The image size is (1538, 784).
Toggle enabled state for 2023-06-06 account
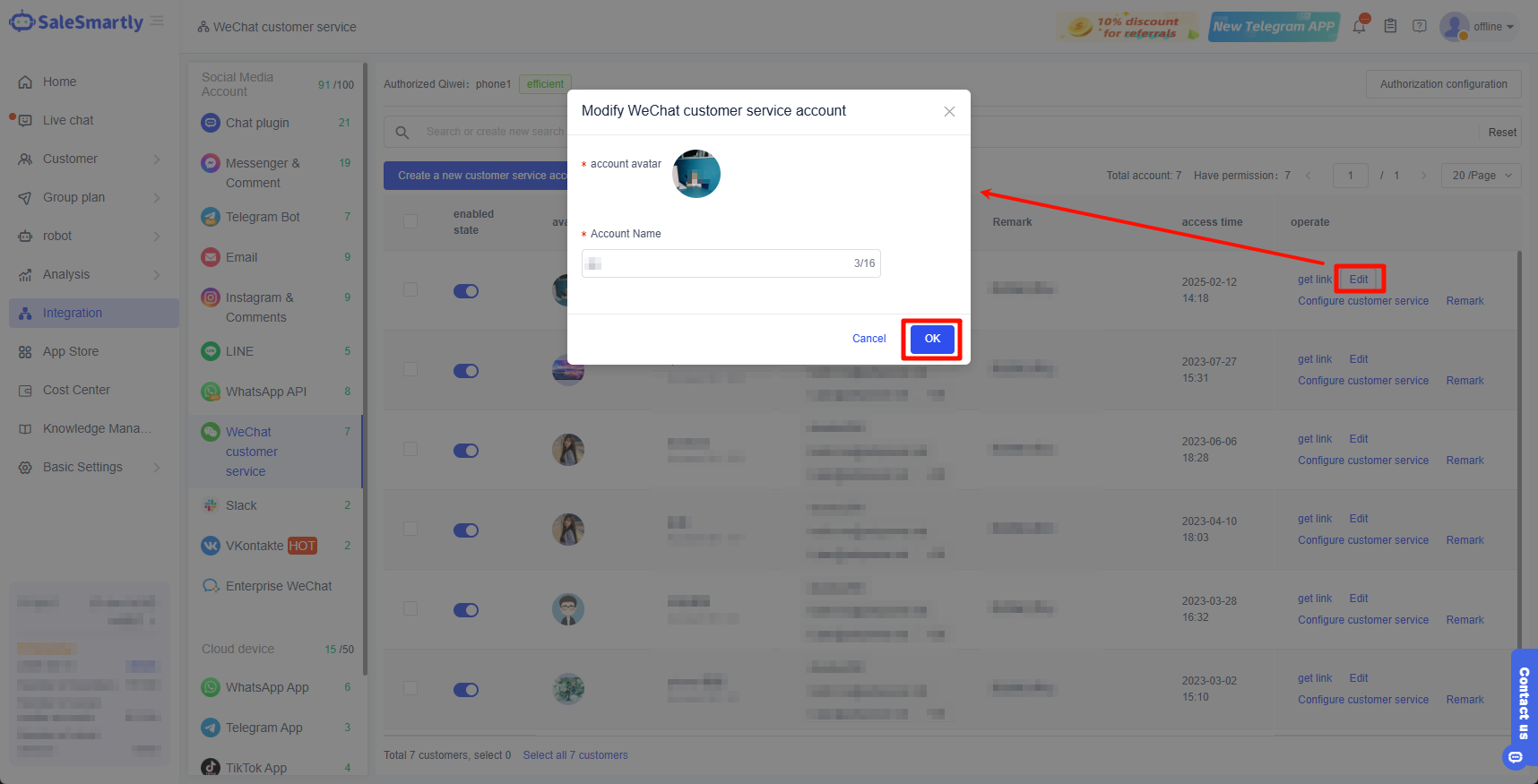[466, 451]
